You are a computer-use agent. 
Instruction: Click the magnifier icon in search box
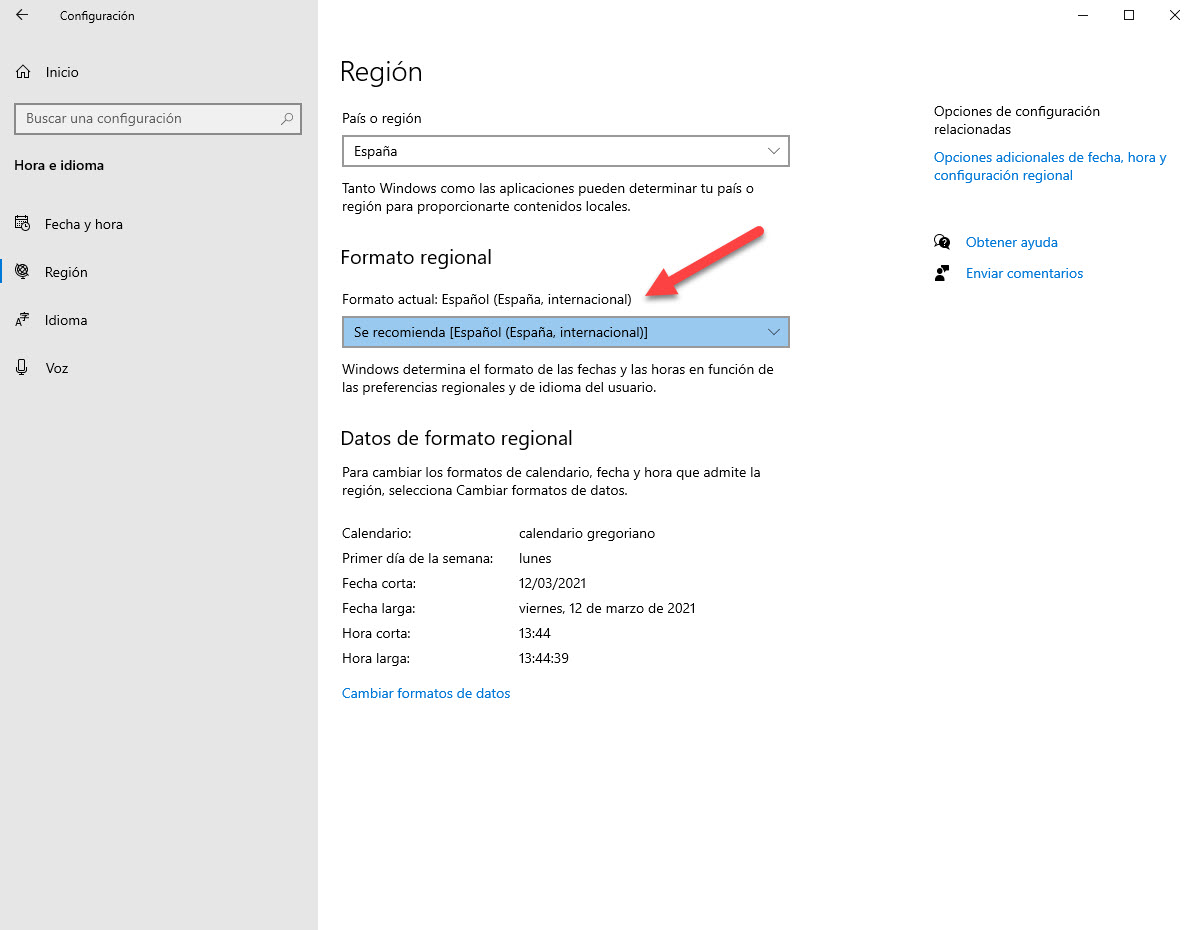[x=286, y=118]
